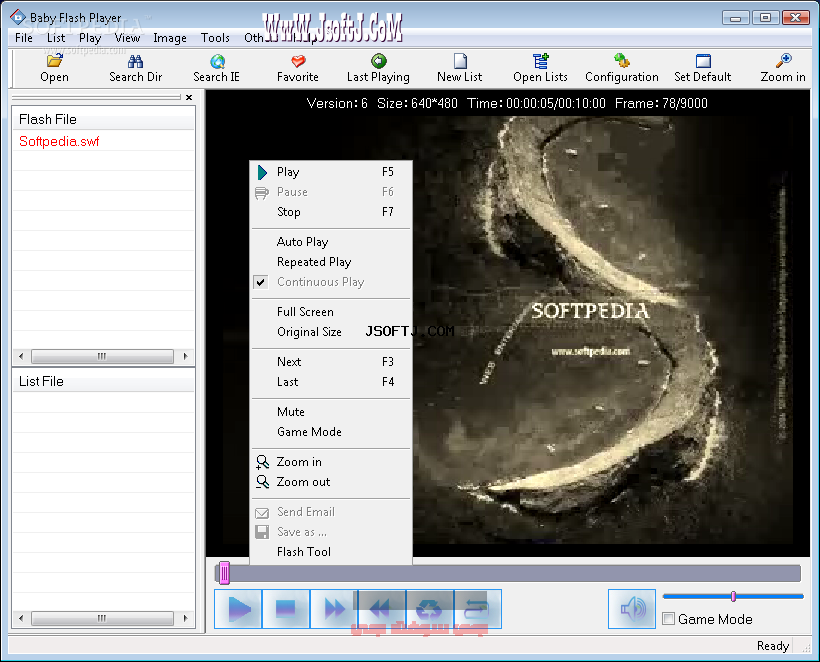This screenshot has width=820, height=662.
Task: Mute audio with the speaker button
Action: (x=632, y=609)
